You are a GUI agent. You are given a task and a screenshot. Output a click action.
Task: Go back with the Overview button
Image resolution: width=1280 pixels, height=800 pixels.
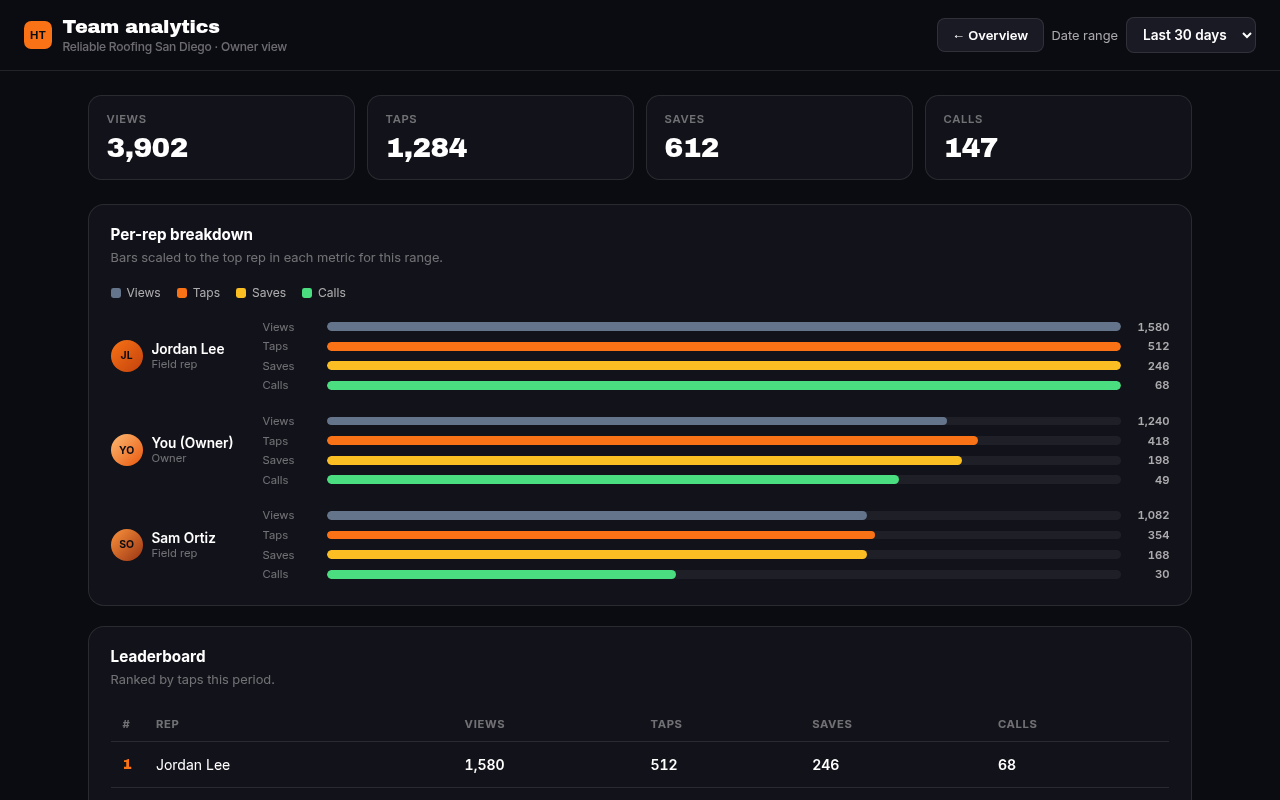click(x=990, y=35)
